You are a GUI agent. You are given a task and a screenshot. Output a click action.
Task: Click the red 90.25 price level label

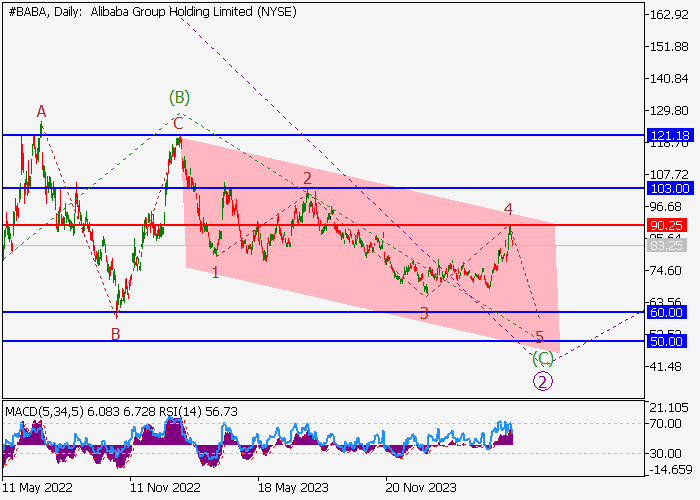point(666,225)
